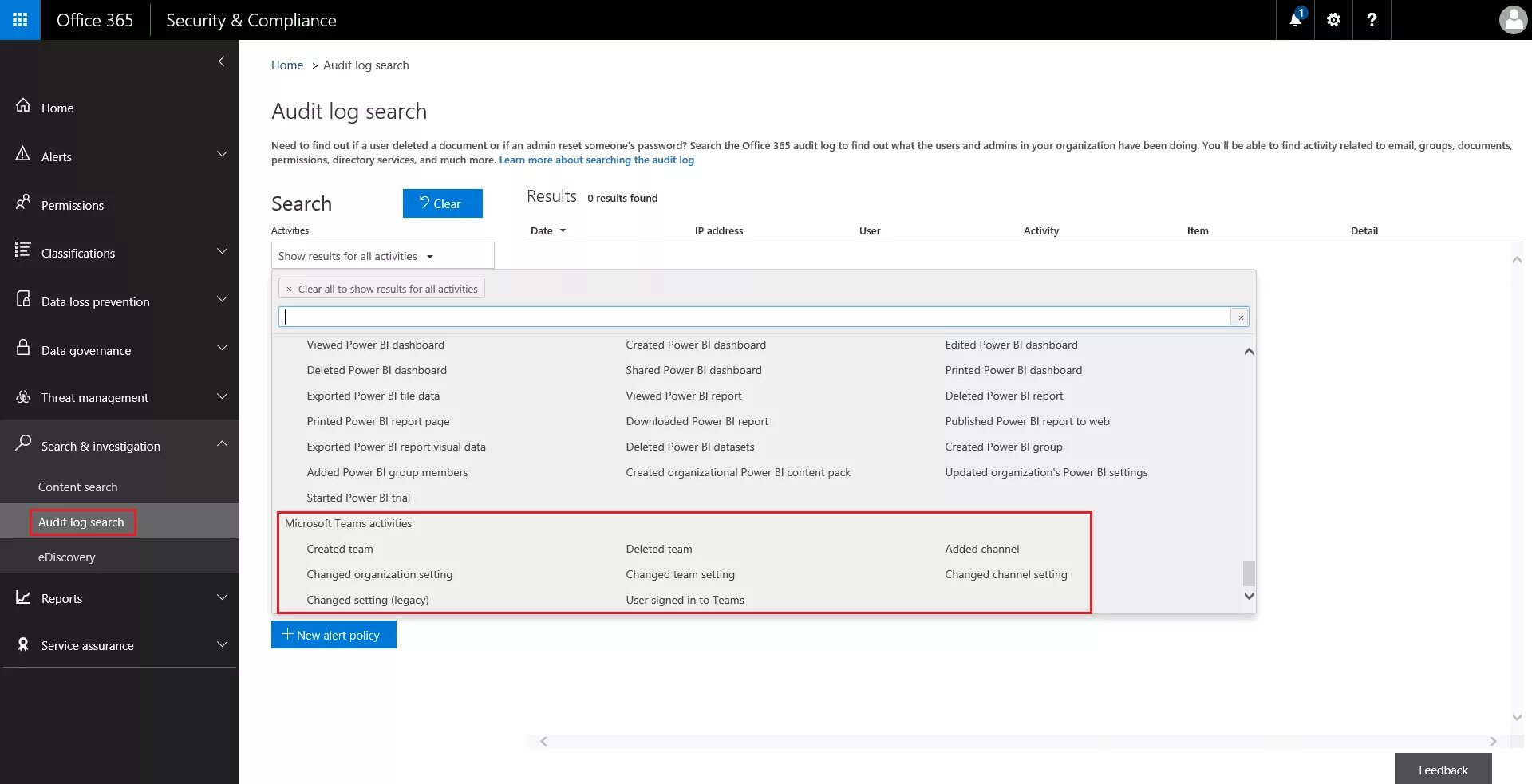This screenshot has width=1532, height=784.
Task: Click the New alert policy button
Action: (x=334, y=635)
